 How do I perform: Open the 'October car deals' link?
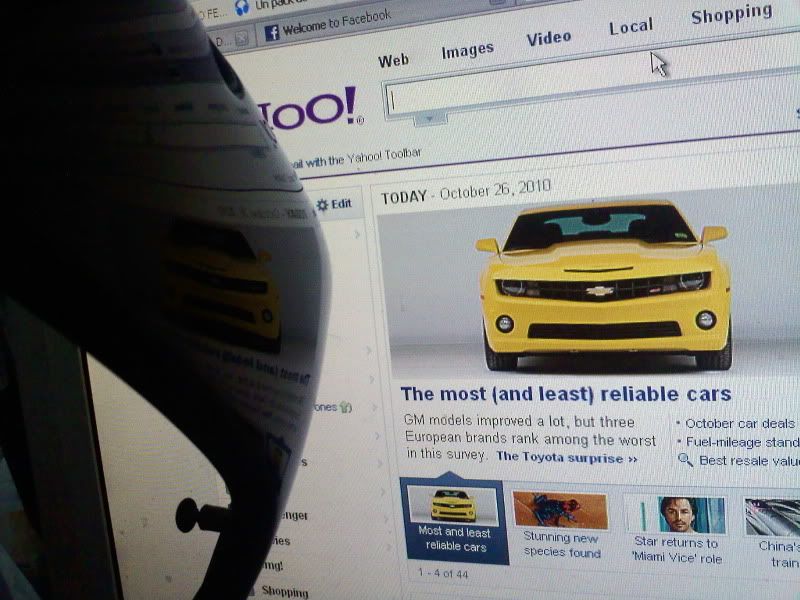739,423
